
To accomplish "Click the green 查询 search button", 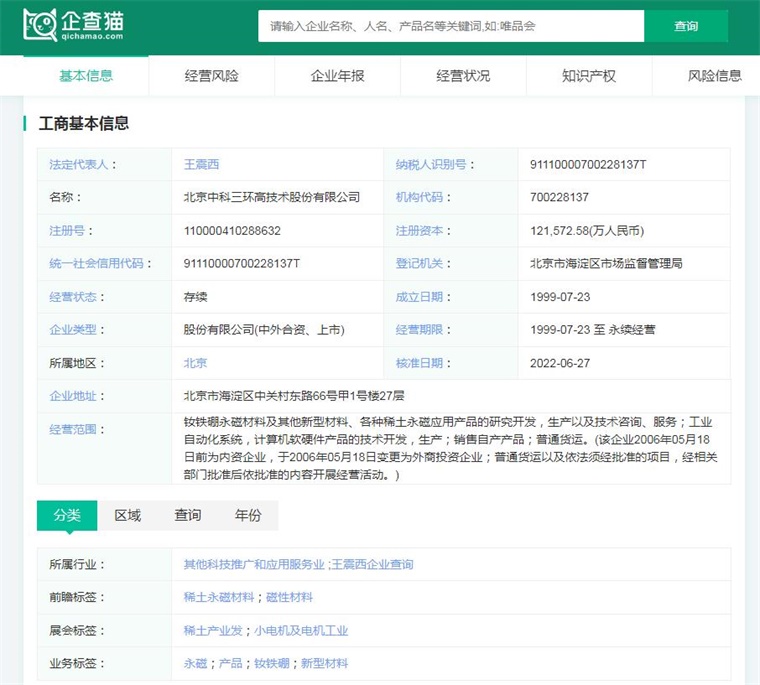I will coord(686,26).
